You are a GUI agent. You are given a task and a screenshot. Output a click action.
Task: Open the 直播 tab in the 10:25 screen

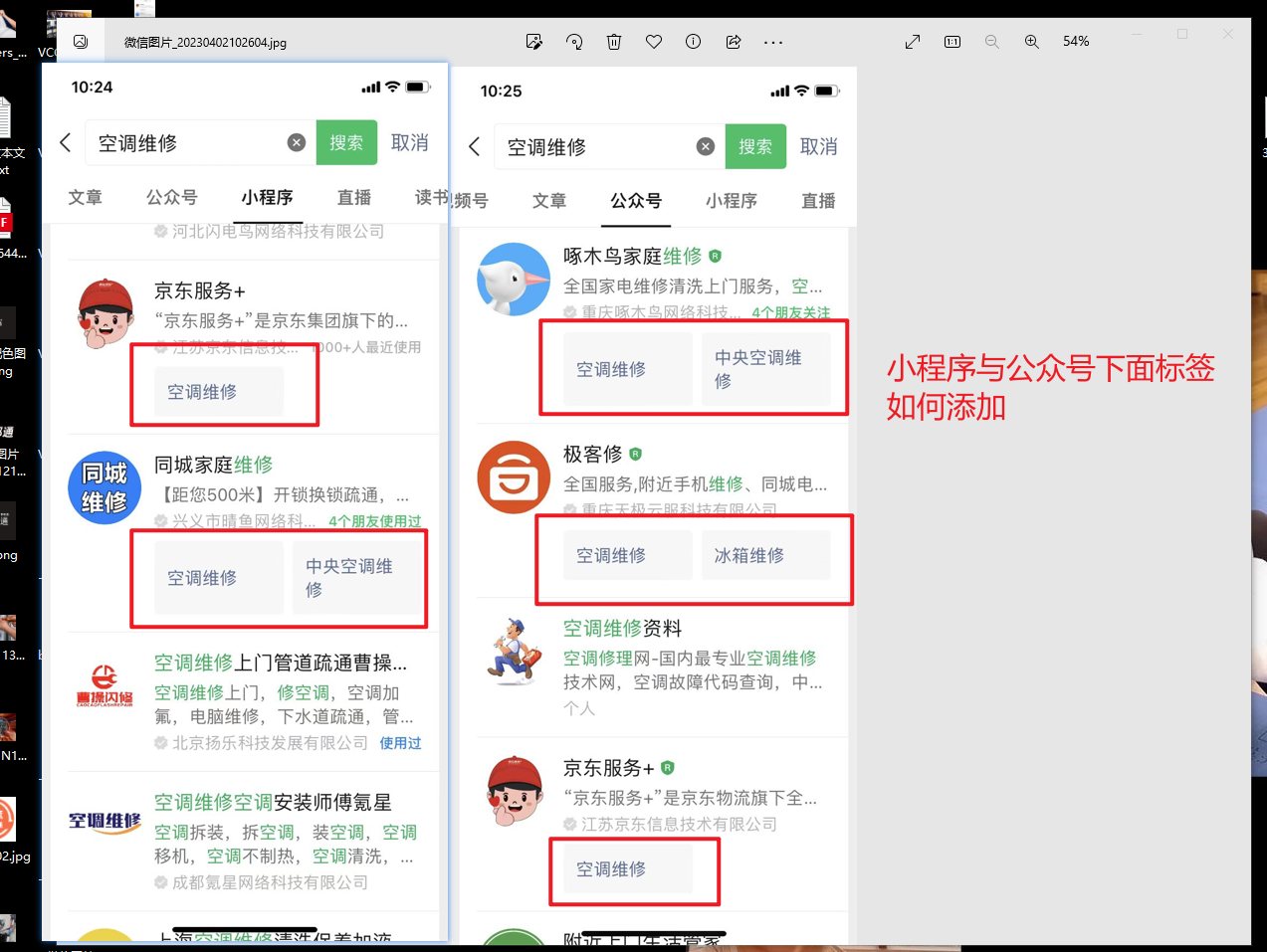coord(819,201)
